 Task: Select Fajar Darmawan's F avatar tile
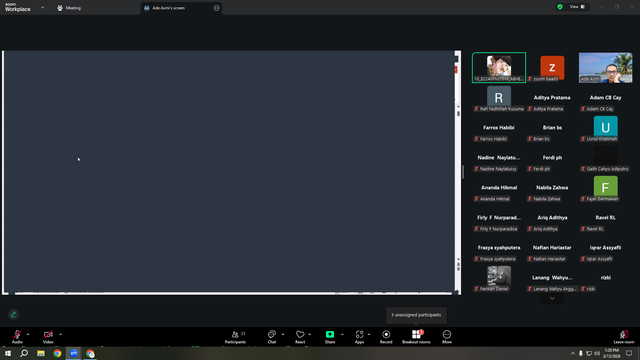(x=606, y=189)
